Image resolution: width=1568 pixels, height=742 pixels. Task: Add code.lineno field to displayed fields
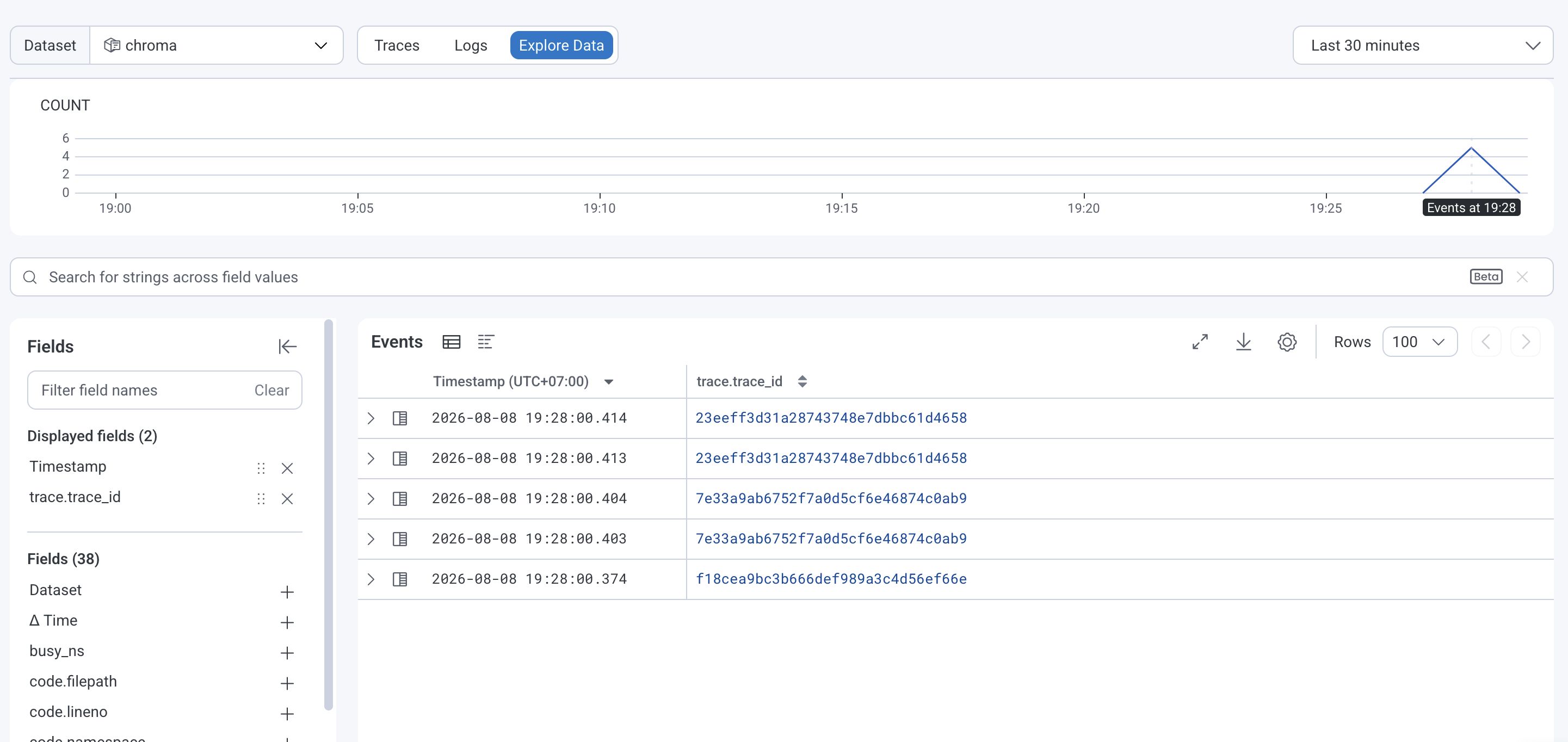point(287,713)
